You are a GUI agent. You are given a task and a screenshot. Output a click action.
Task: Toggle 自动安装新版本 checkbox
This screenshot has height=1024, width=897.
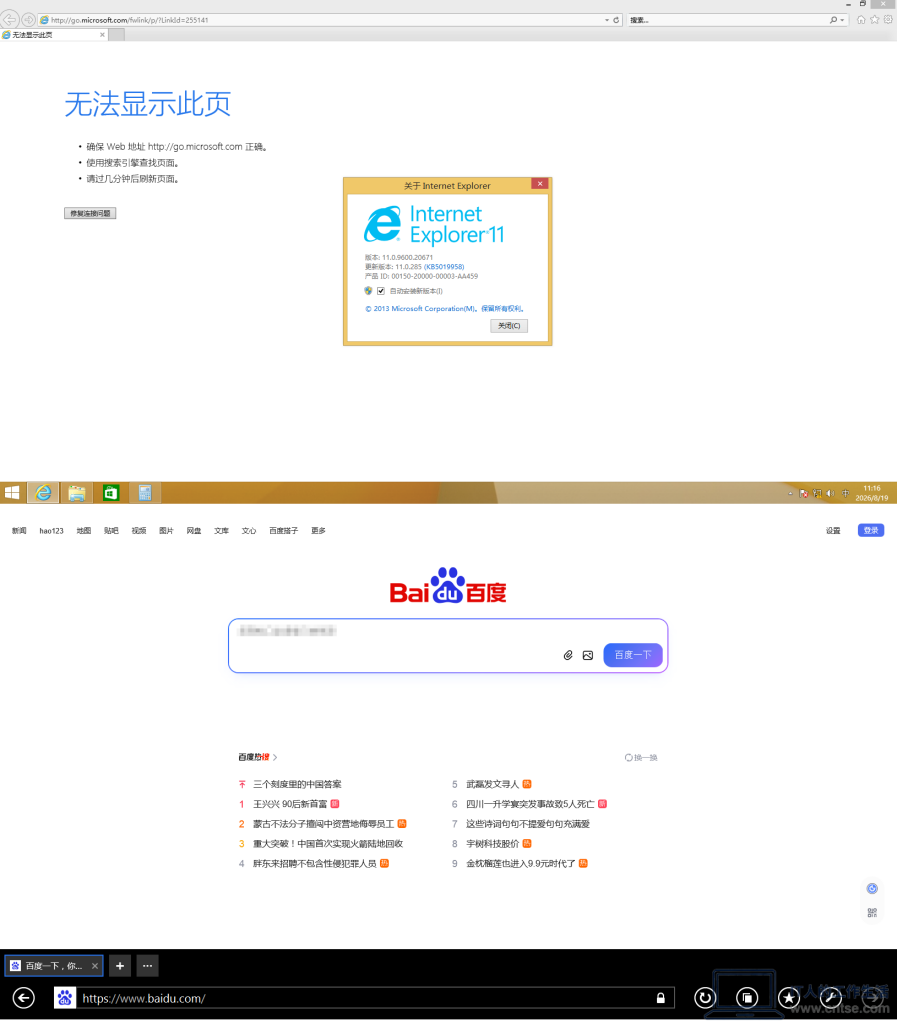[381, 291]
